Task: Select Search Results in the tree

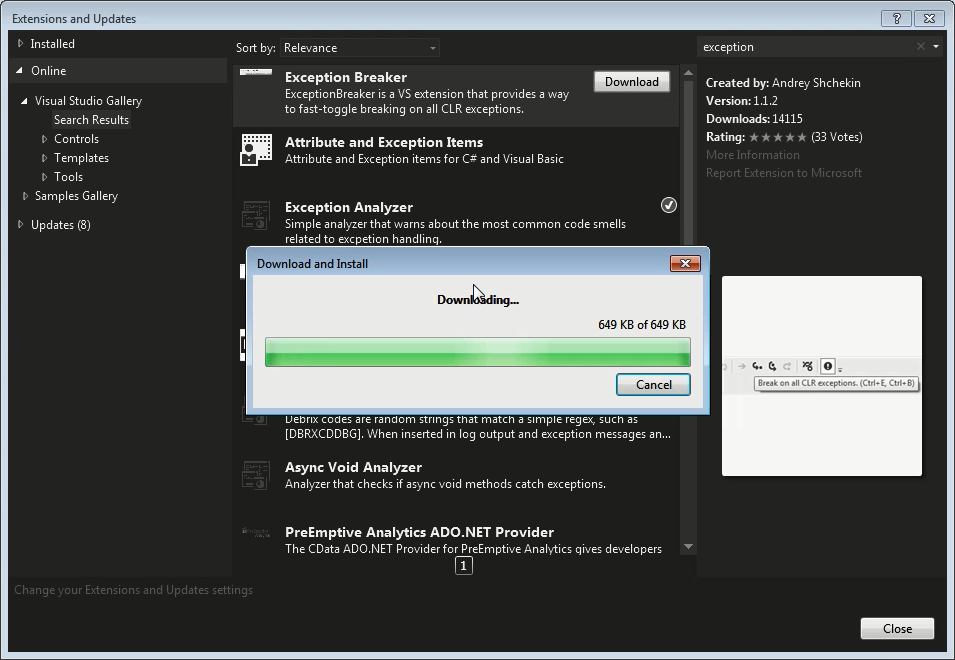Action: click(x=91, y=120)
